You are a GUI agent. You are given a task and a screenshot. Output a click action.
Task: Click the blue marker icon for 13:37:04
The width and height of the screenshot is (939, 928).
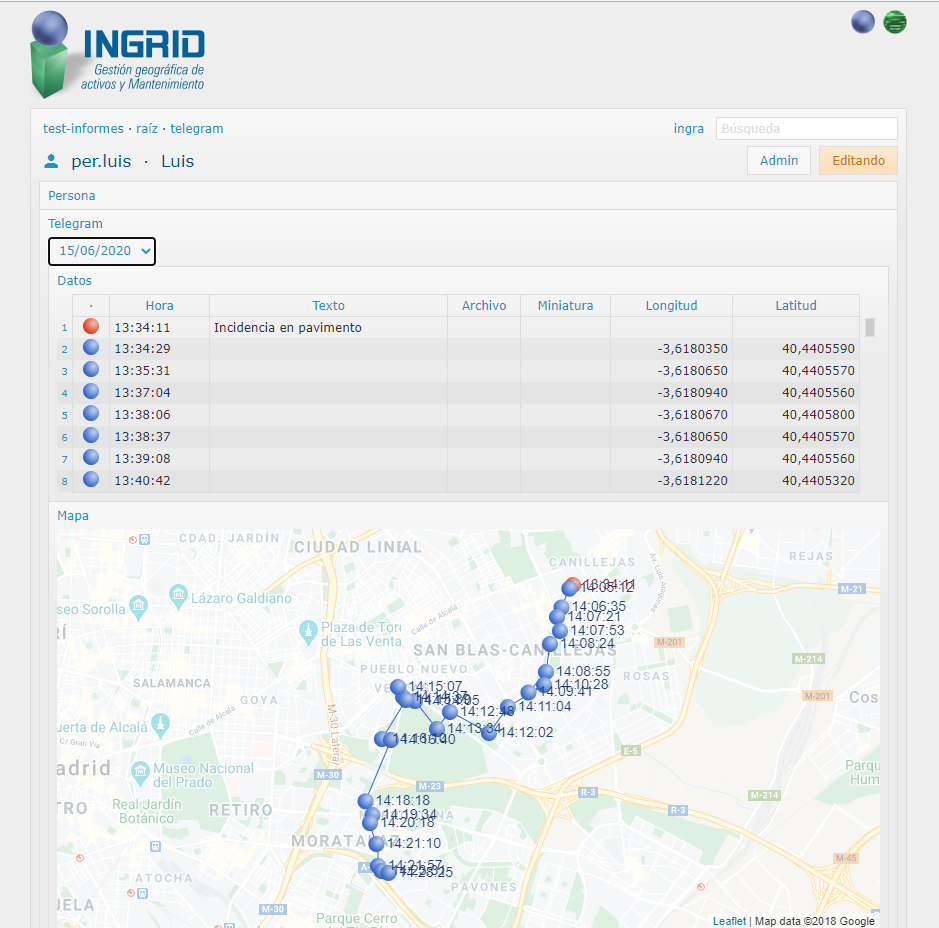click(91, 392)
